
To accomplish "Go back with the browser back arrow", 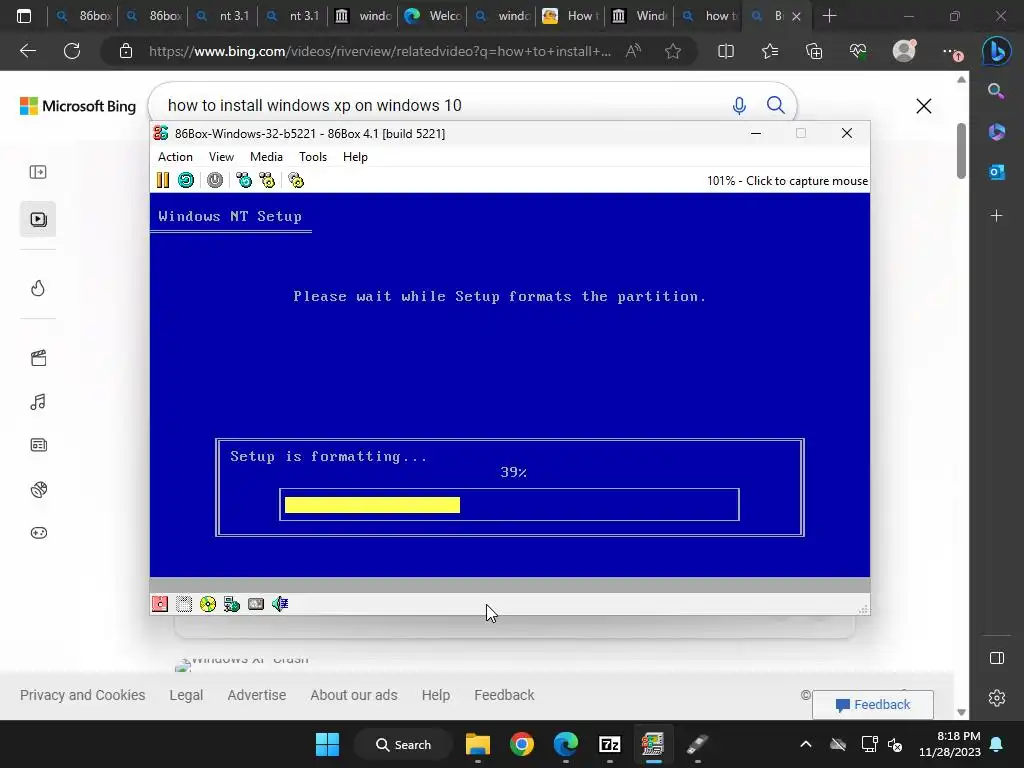I will pos(28,51).
